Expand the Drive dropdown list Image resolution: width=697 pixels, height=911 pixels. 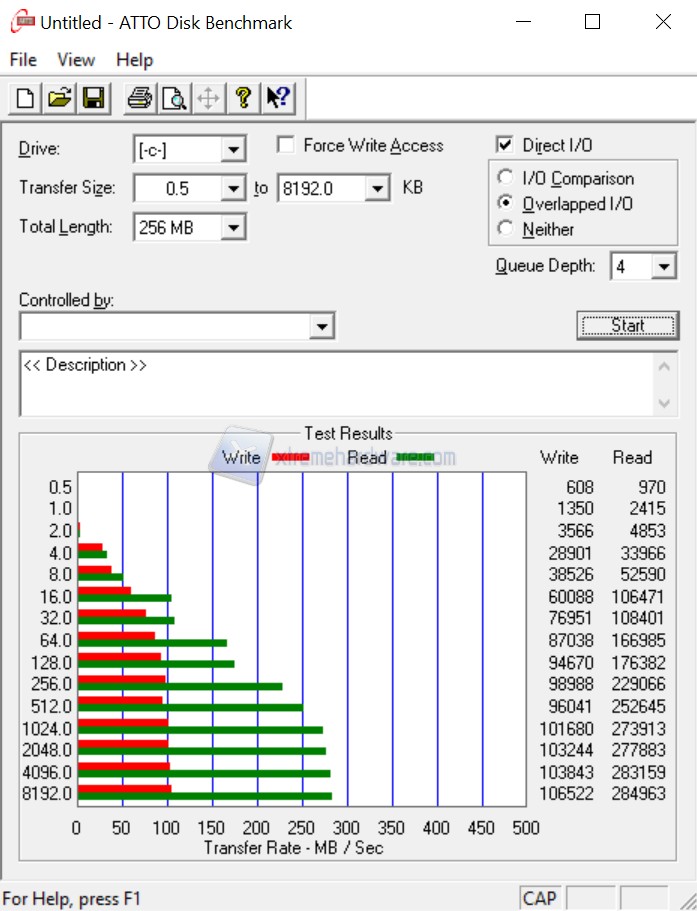click(233, 150)
